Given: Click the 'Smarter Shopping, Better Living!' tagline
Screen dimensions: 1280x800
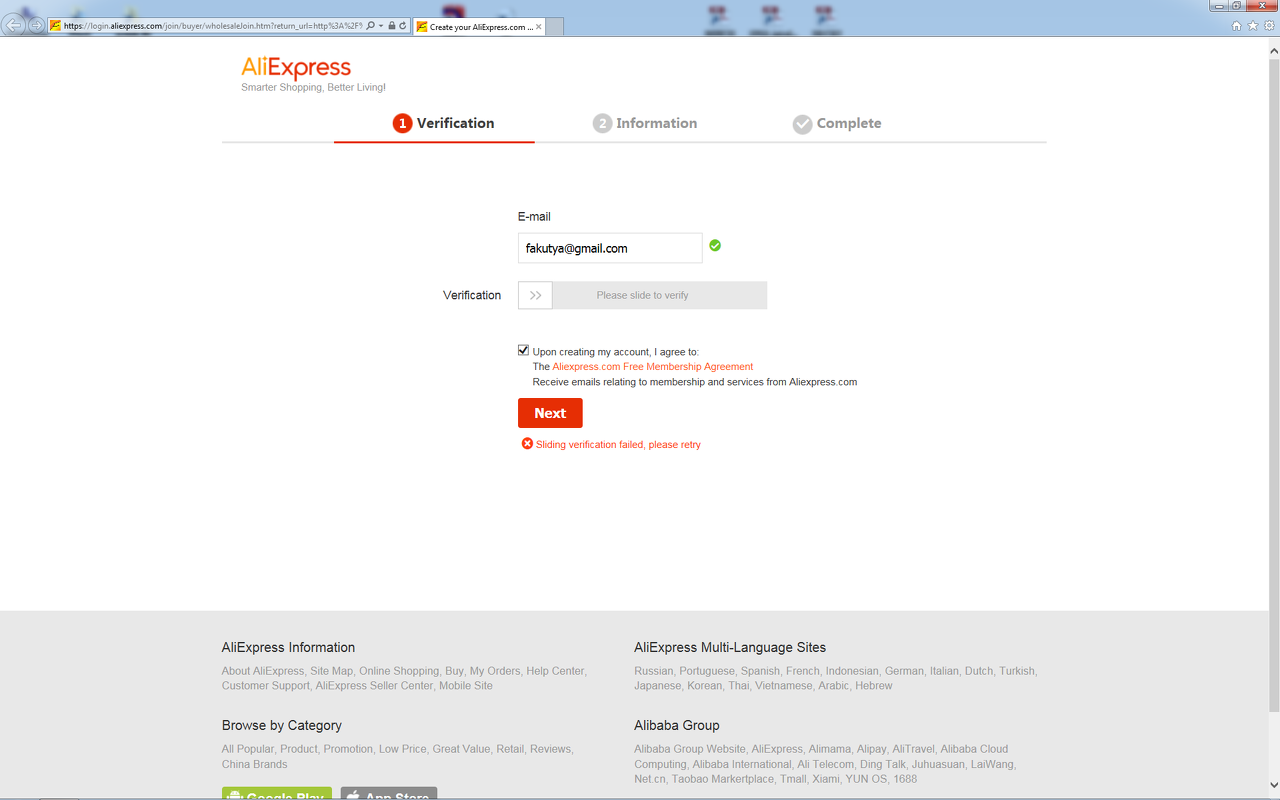Looking at the screenshot, I should (313, 88).
